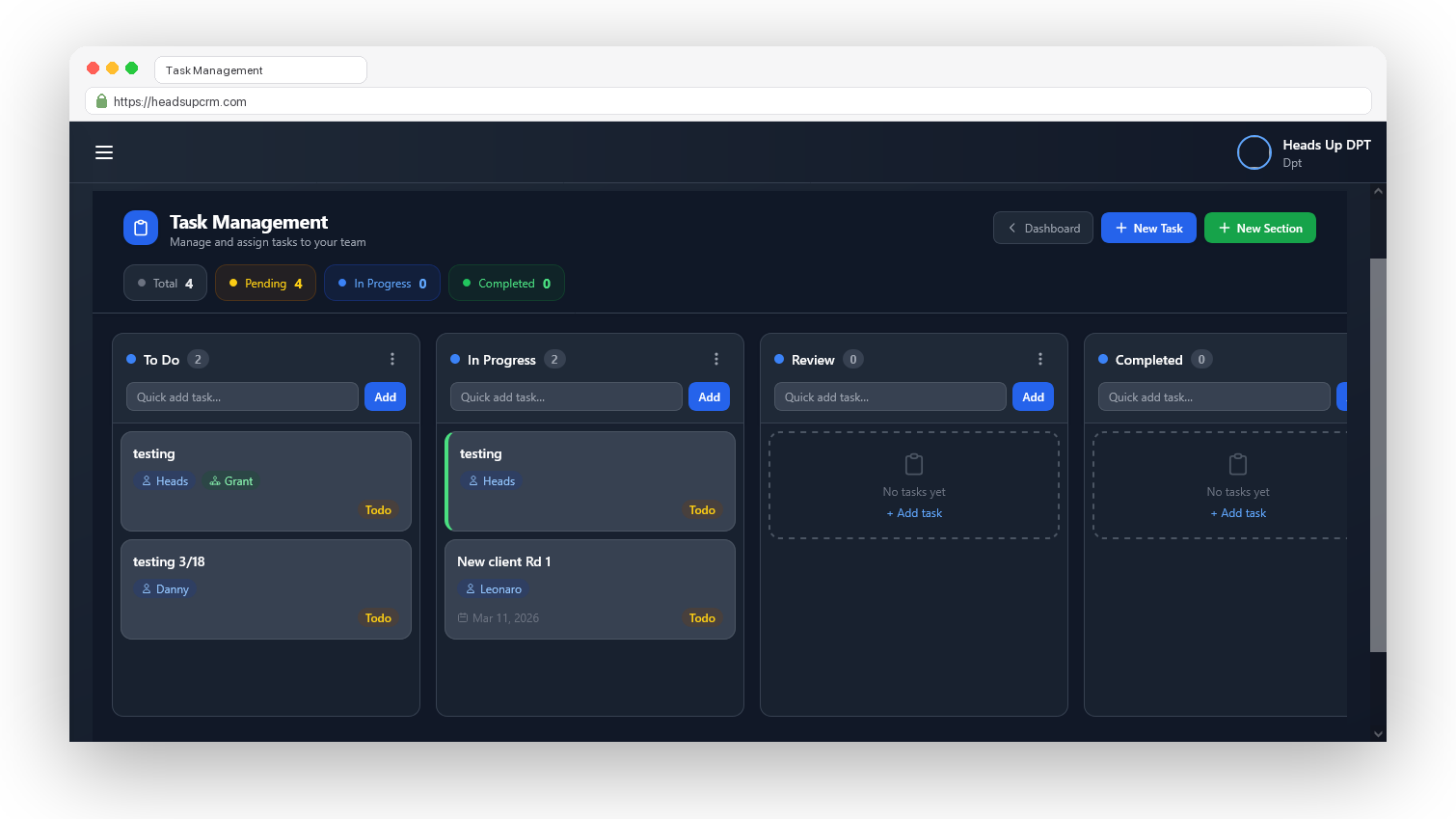Add a New Section
The image size is (1456, 819).
point(1260,228)
